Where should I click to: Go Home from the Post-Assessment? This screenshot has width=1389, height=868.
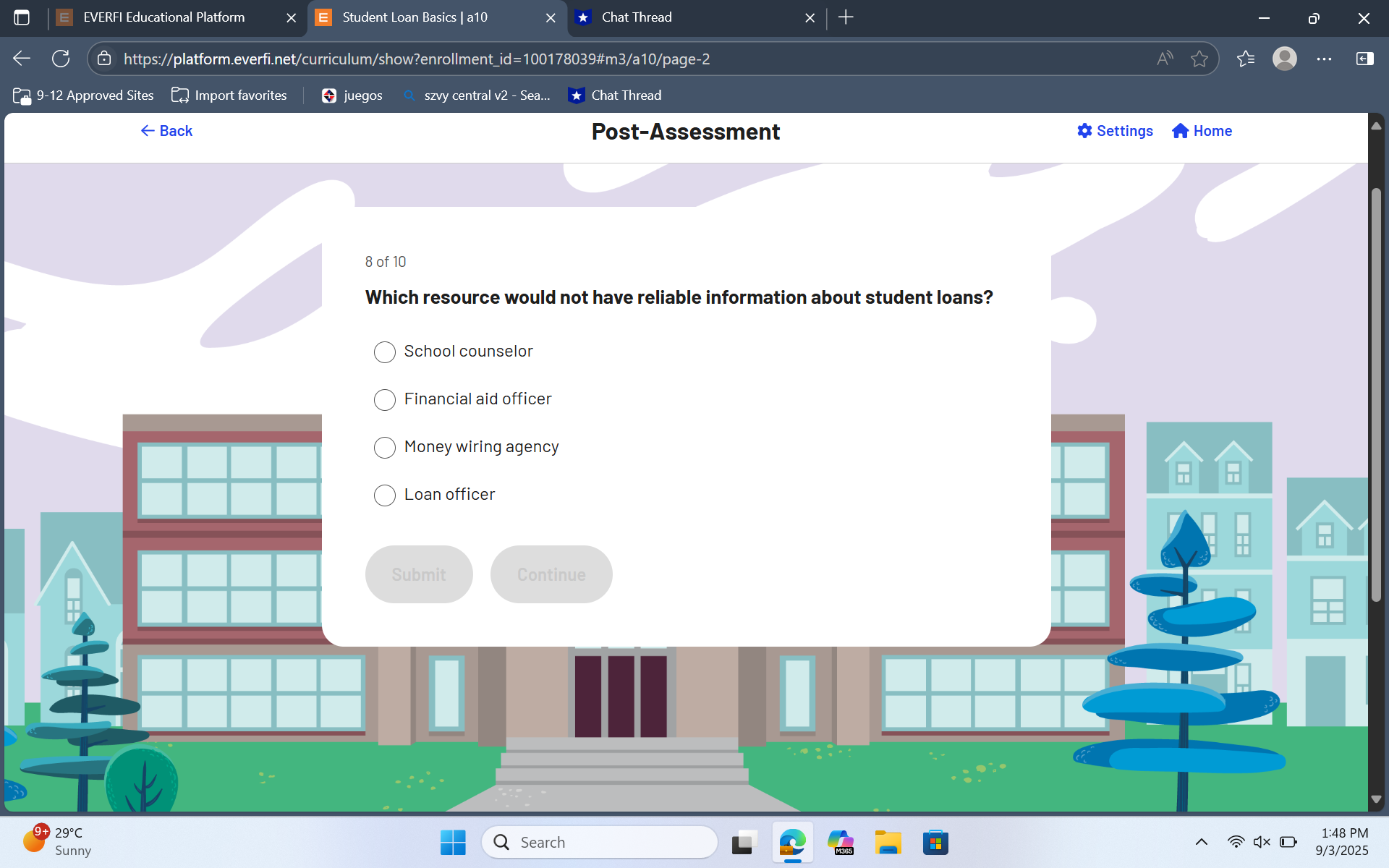click(1201, 131)
